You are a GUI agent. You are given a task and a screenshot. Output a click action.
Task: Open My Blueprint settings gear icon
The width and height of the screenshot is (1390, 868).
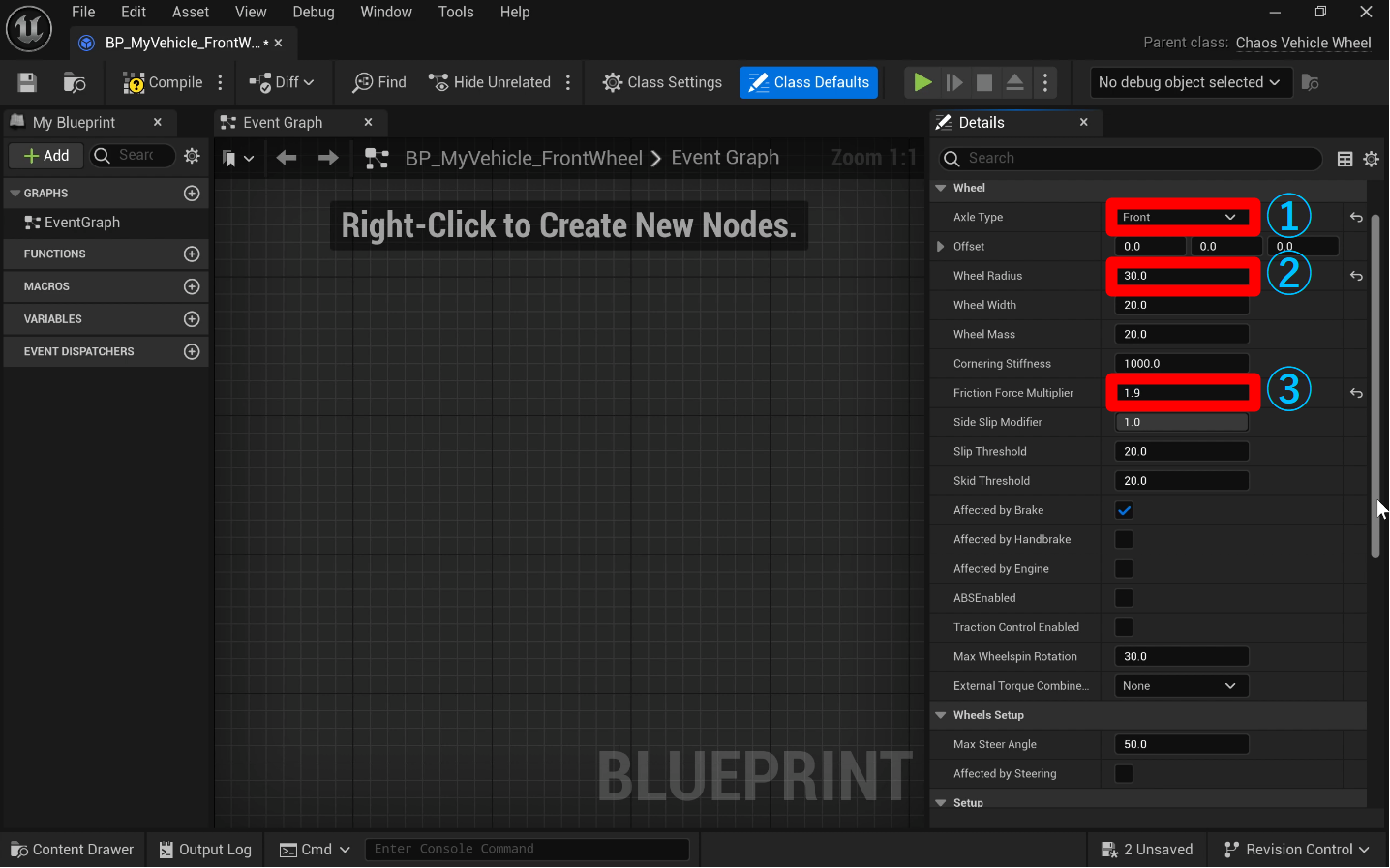click(x=193, y=156)
